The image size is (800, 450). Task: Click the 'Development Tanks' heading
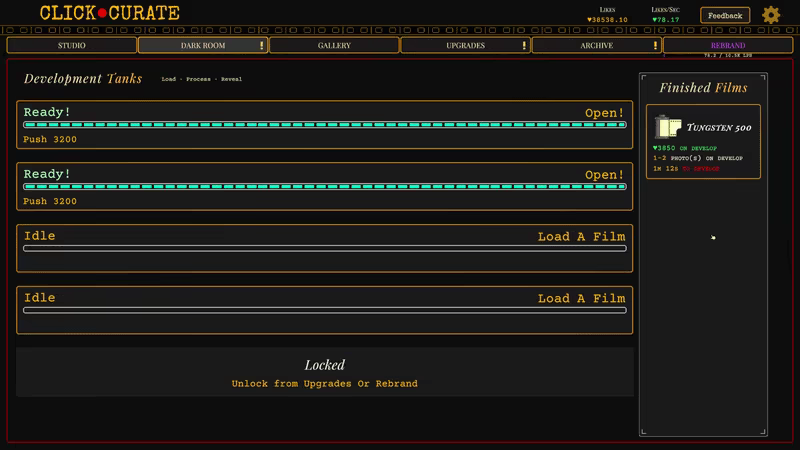[83, 79]
